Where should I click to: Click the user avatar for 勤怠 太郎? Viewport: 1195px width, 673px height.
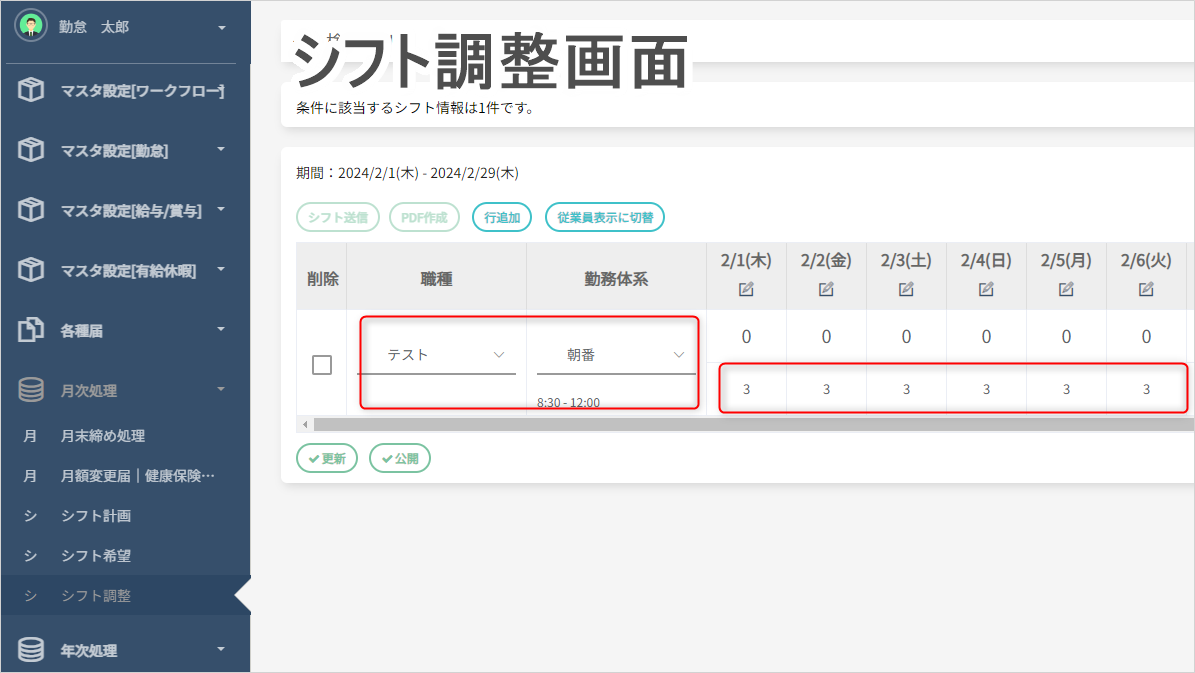click(x=31, y=27)
